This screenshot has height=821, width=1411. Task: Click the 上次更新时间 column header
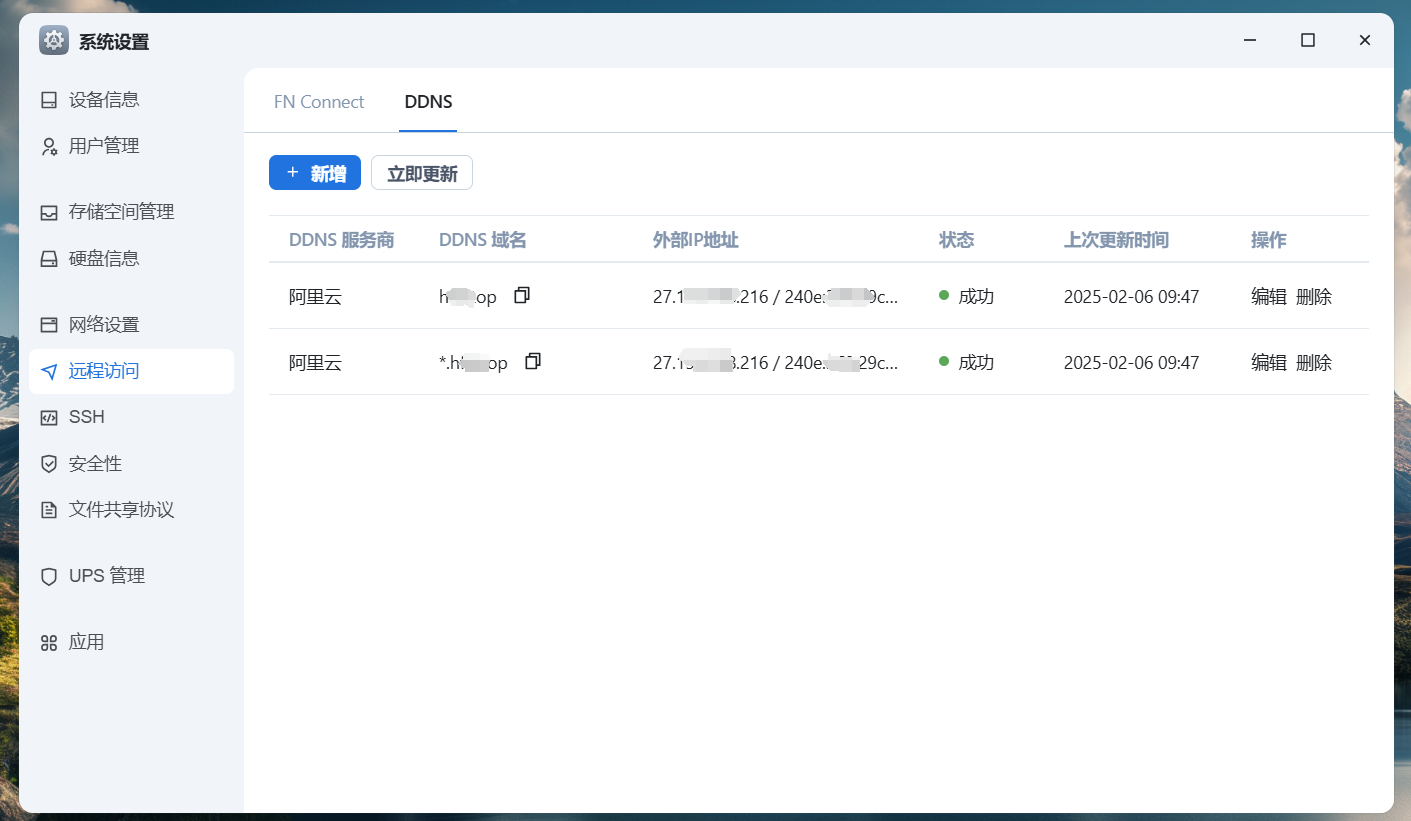point(1116,240)
